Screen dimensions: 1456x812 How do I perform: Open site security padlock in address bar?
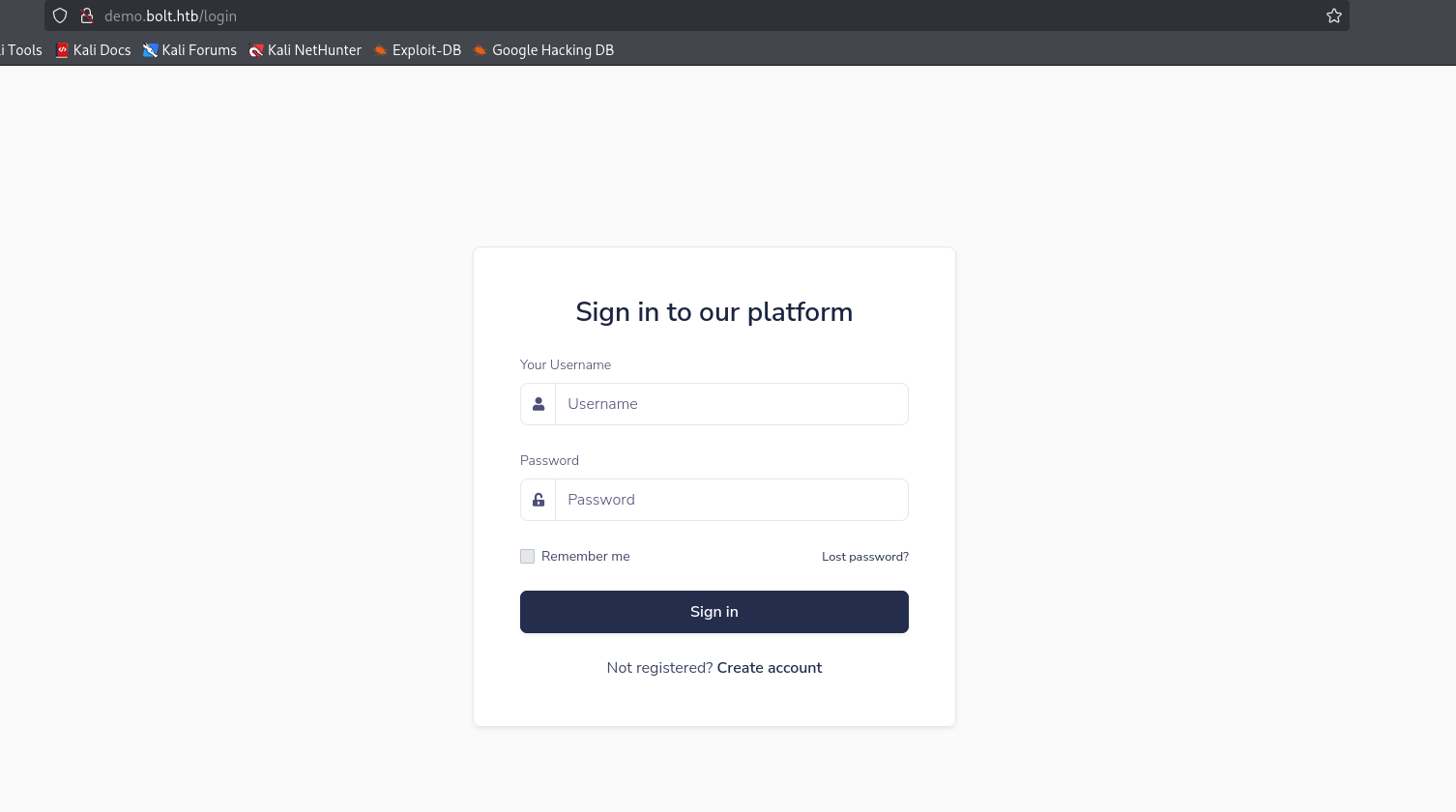point(87,15)
